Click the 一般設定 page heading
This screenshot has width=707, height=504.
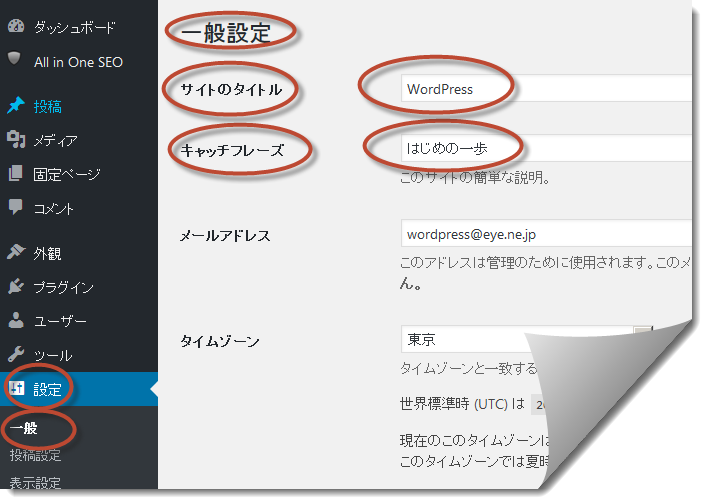[x=225, y=33]
